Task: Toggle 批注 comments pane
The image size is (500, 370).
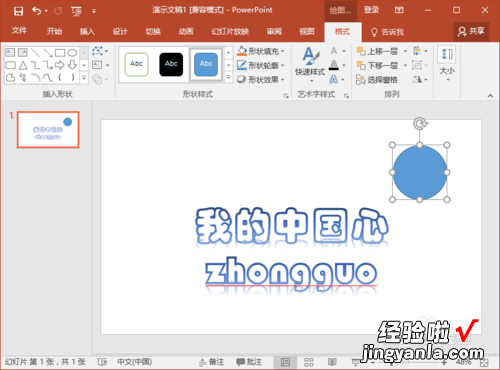Action: 249,362
